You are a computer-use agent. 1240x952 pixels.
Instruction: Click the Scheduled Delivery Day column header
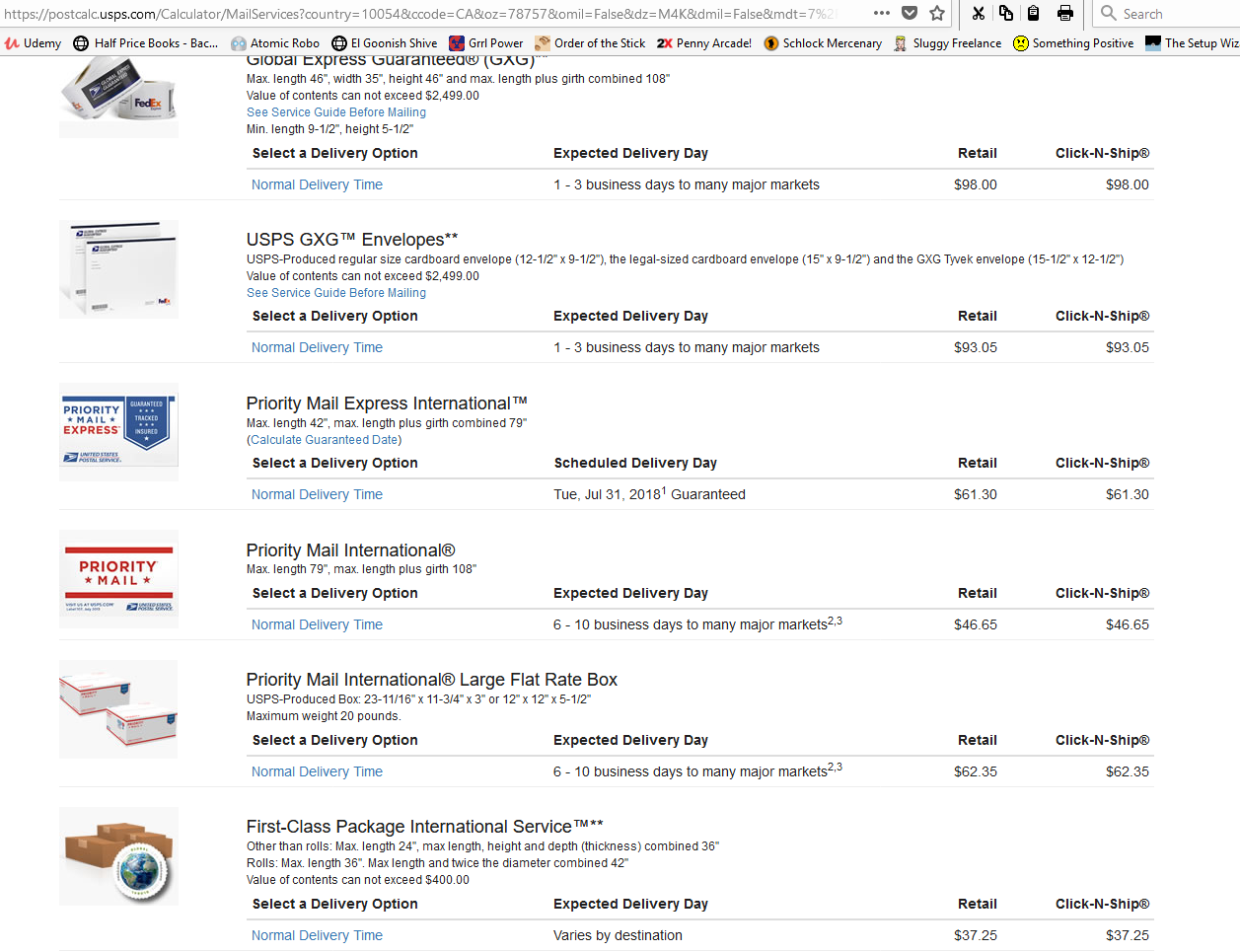point(635,463)
